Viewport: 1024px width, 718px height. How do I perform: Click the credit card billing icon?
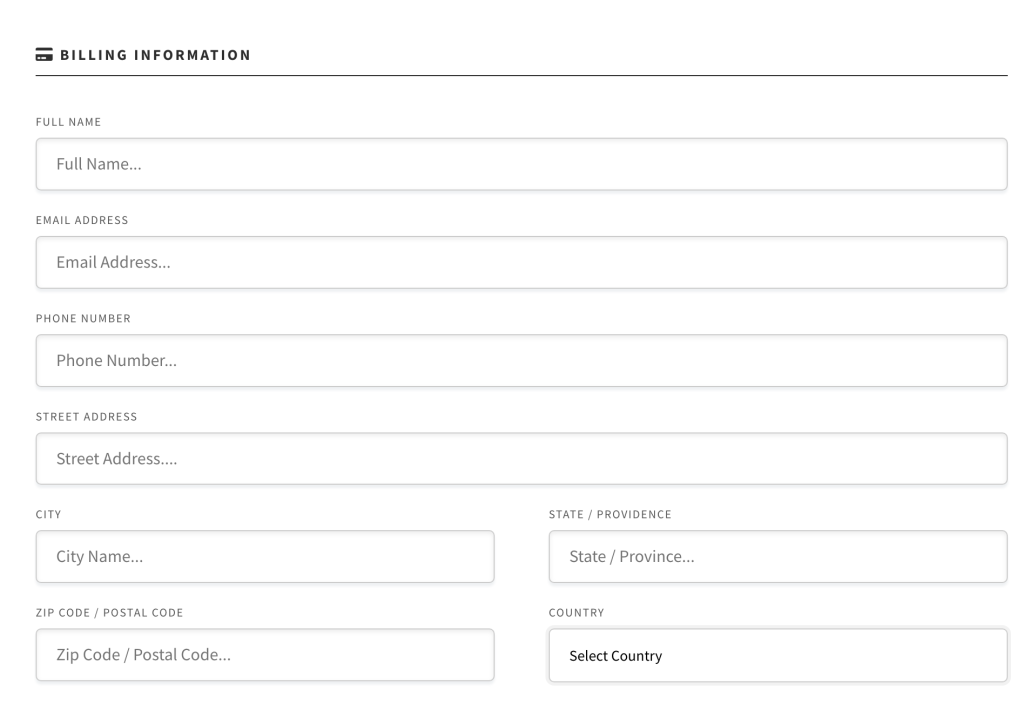click(x=44, y=55)
